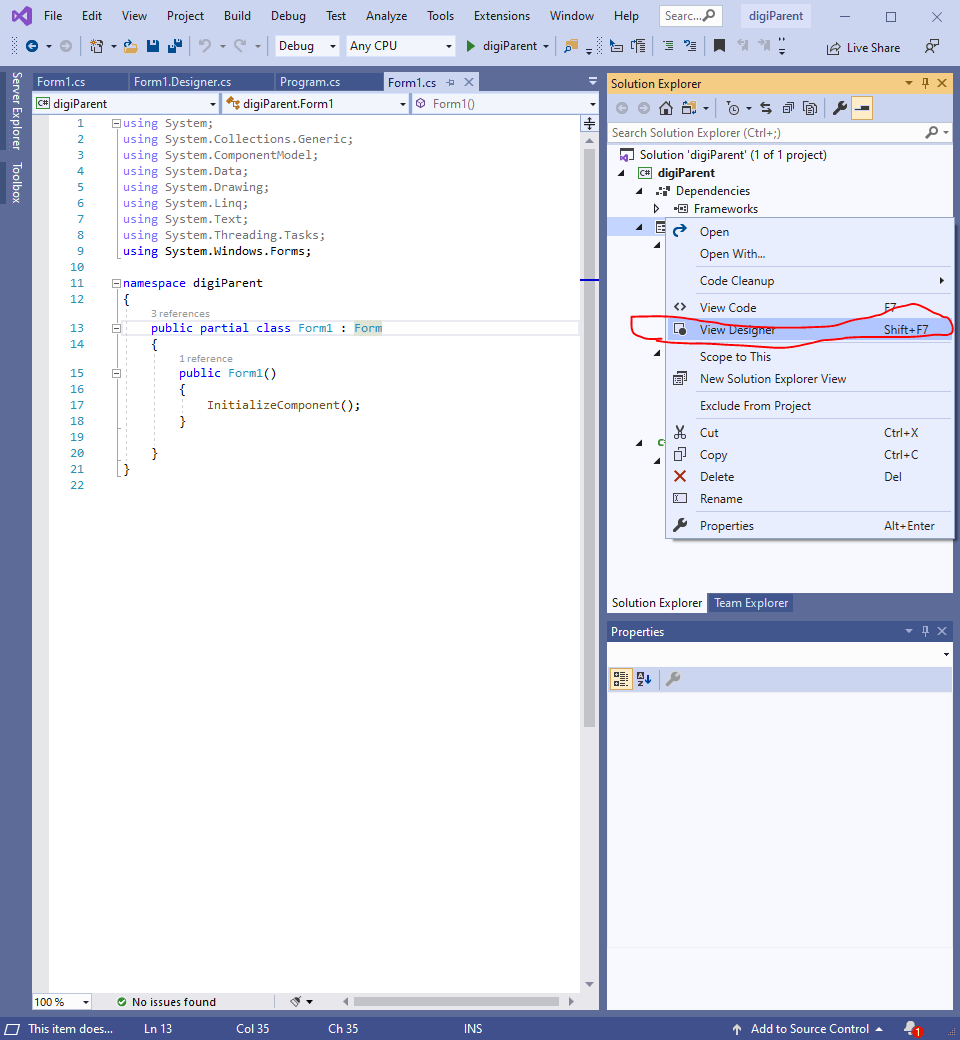Click the Visual Studio Search box in title bar
The height and width of the screenshot is (1040, 960).
click(690, 16)
